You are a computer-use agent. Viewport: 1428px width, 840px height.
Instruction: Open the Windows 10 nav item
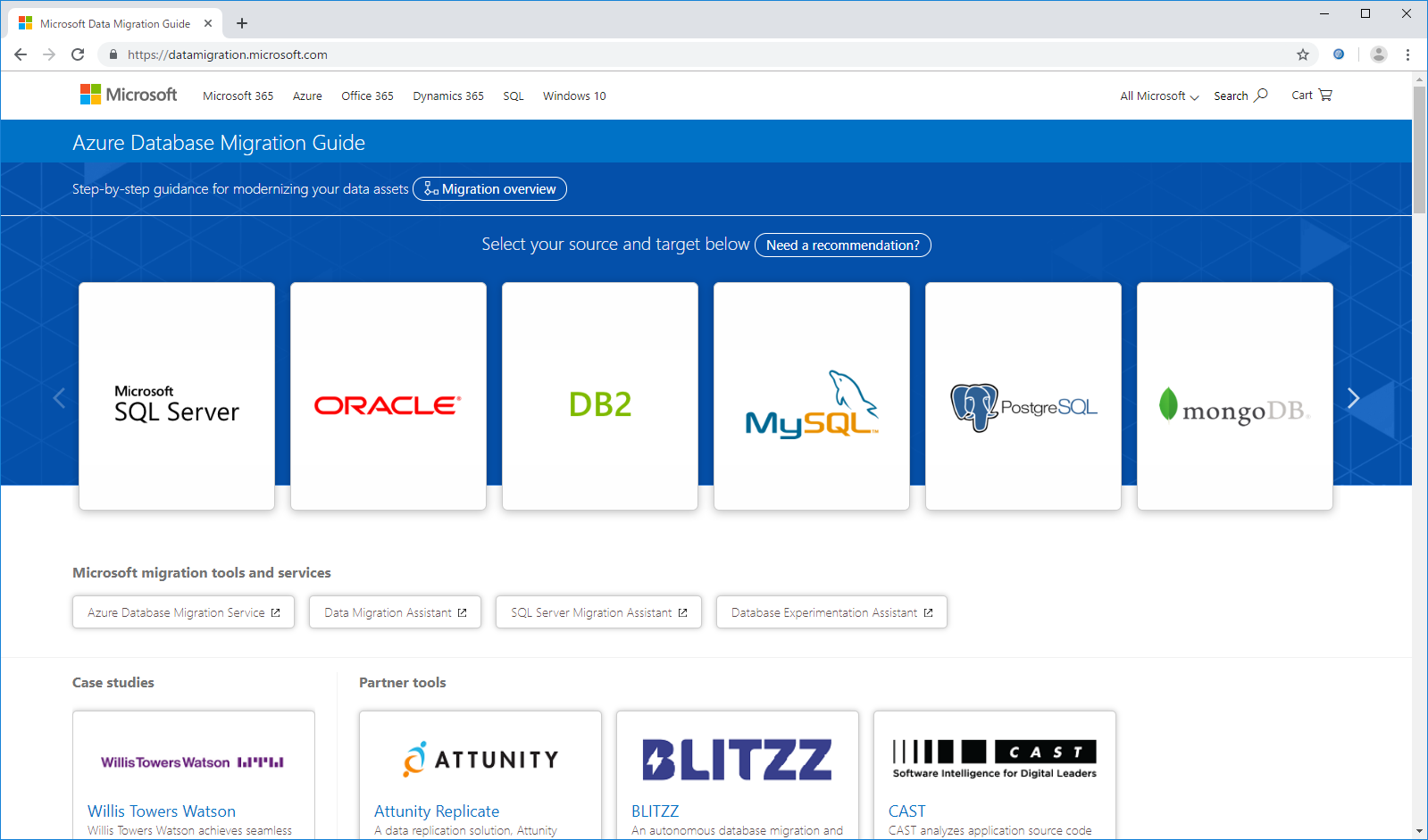574,96
